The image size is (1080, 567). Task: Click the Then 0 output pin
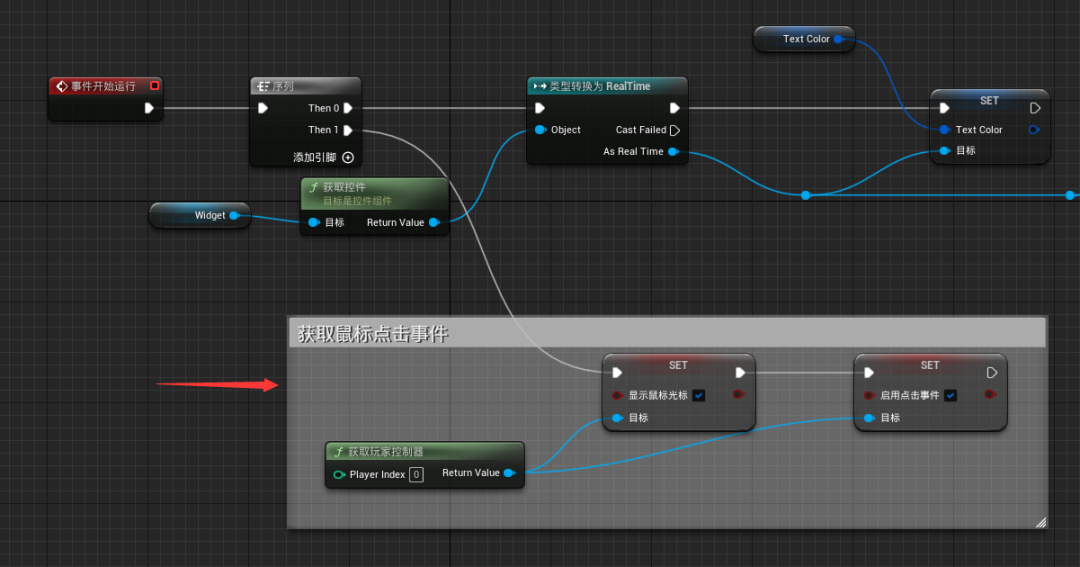[x=348, y=108]
